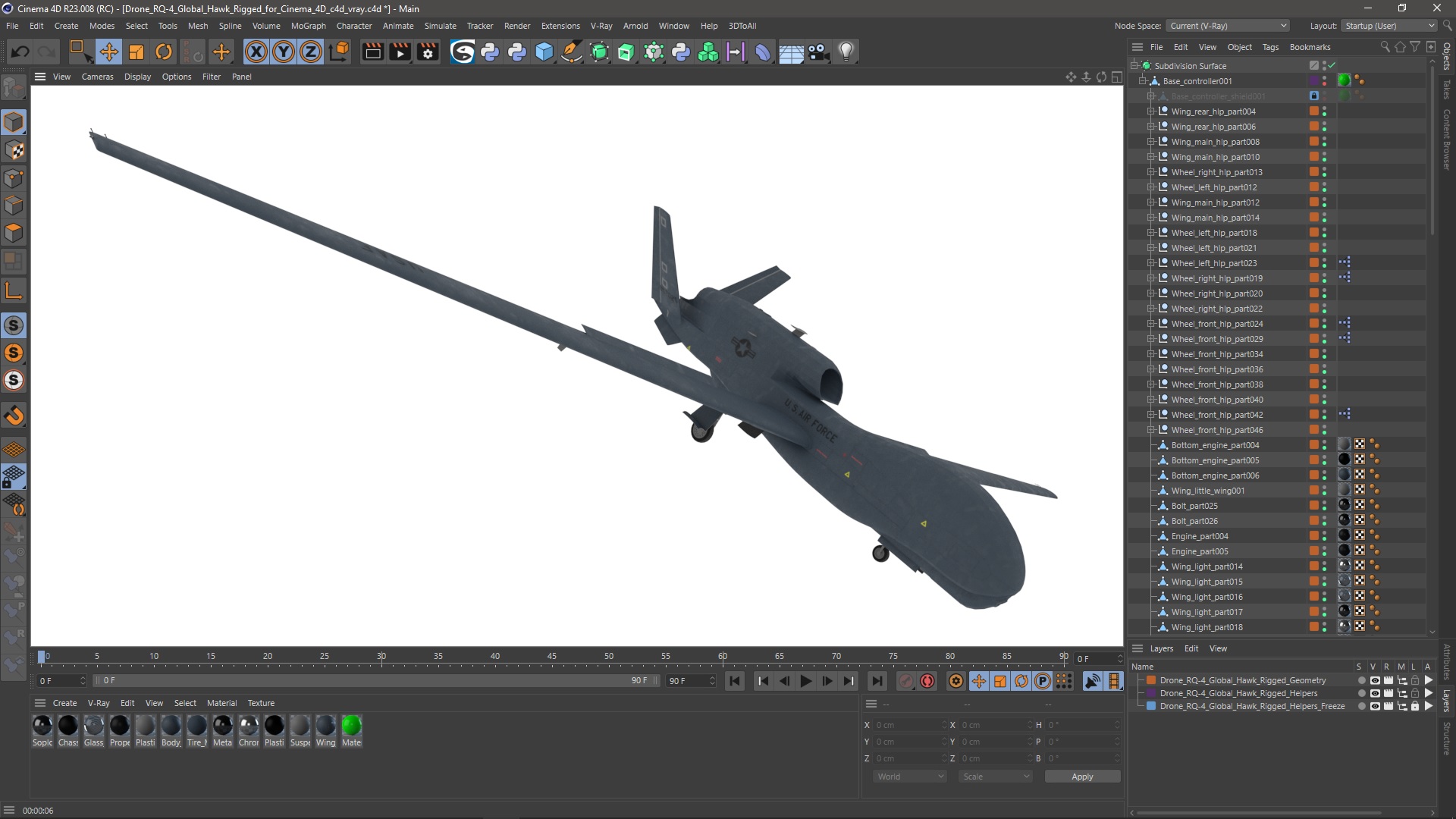Select the Rotate tool
The height and width of the screenshot is (819, 1456).
coord(164,52)
